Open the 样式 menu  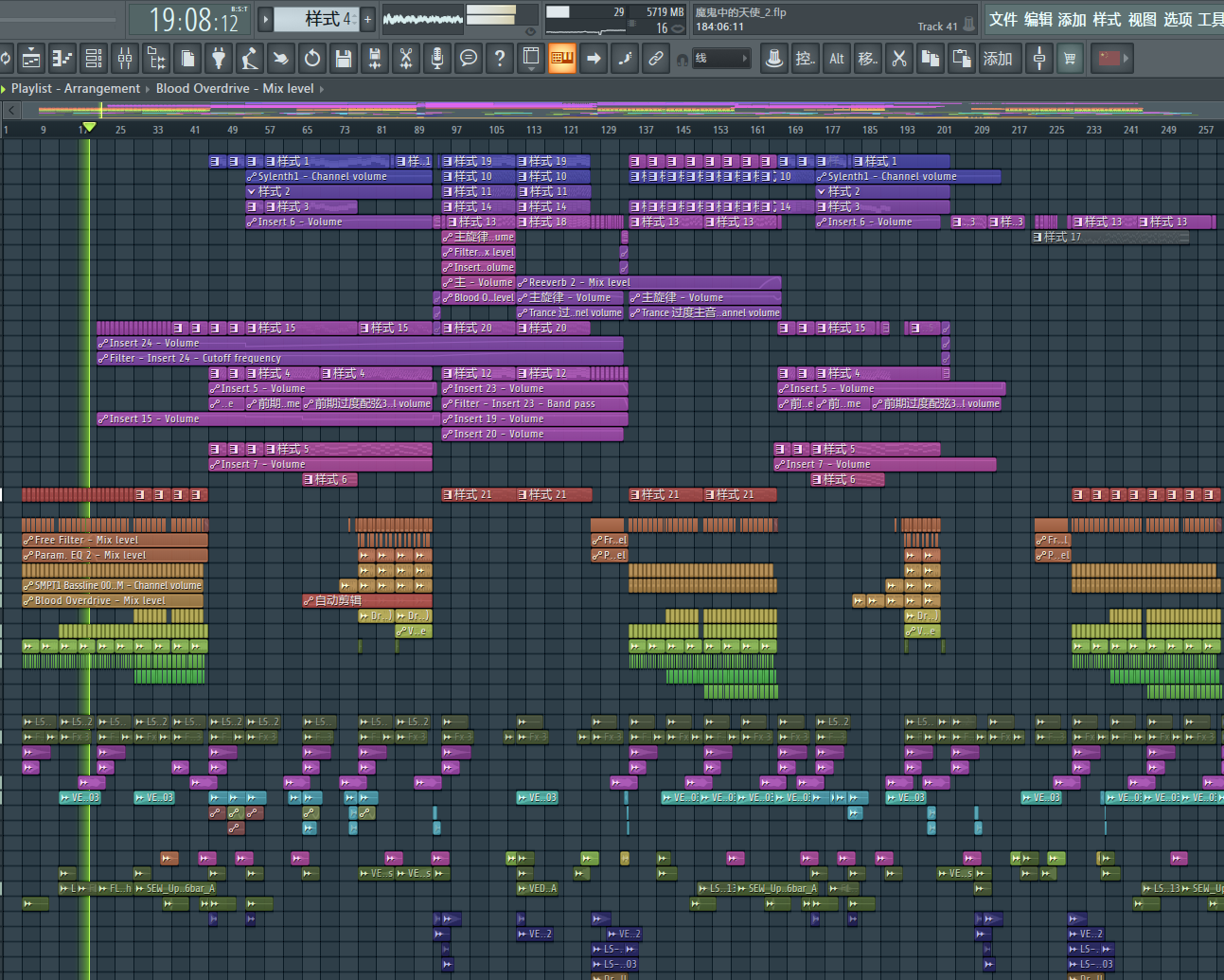pos(1107,19)
